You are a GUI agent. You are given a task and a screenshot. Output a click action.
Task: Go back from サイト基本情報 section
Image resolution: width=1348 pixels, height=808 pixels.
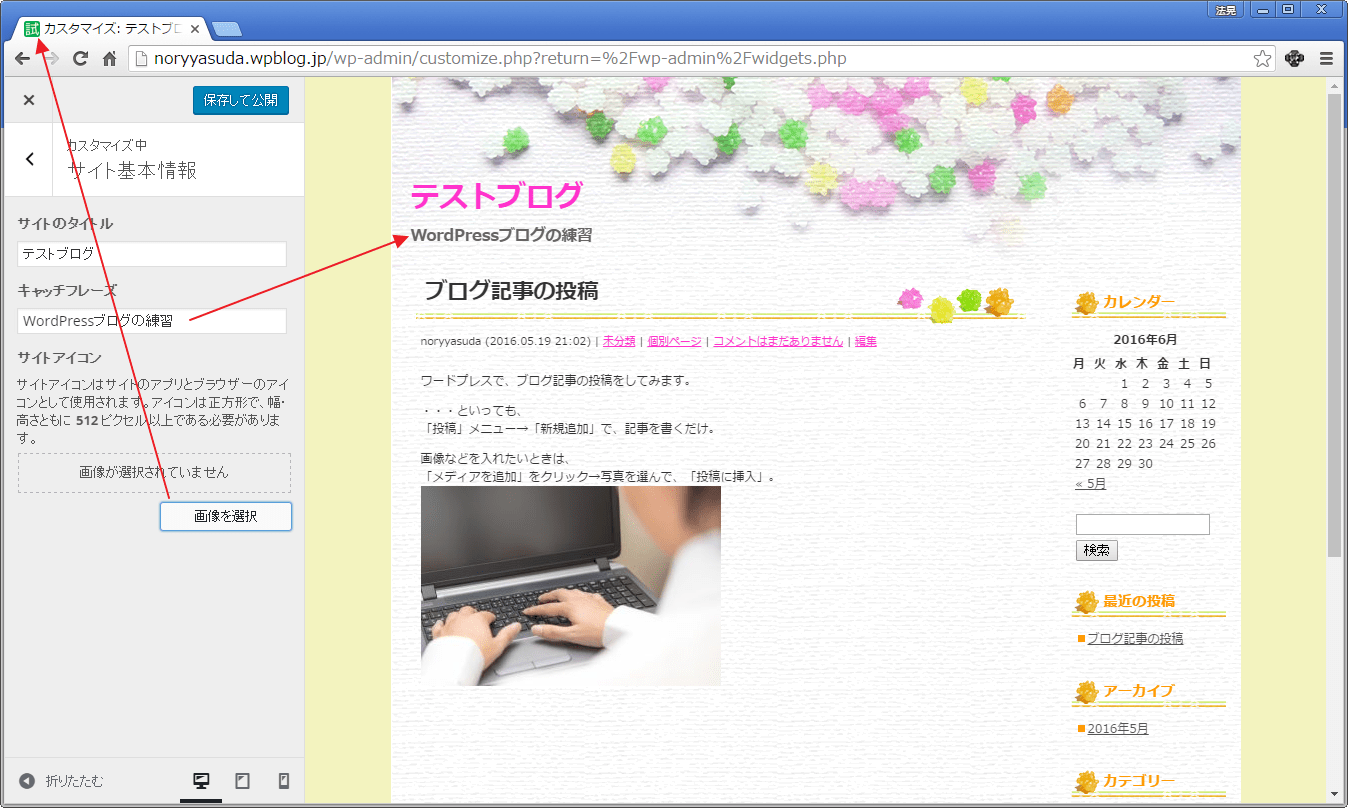30,159
